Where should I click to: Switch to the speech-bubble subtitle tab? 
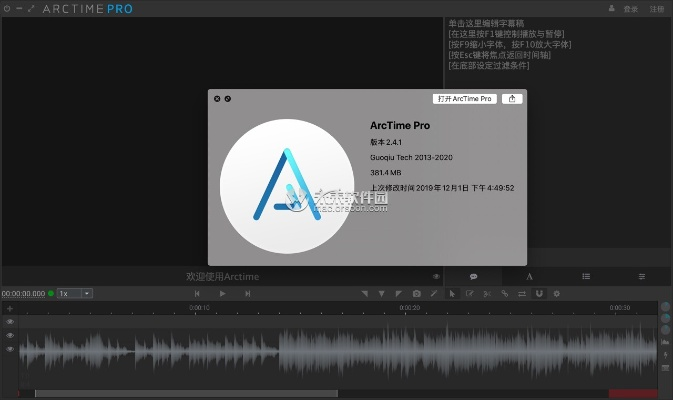473,277
